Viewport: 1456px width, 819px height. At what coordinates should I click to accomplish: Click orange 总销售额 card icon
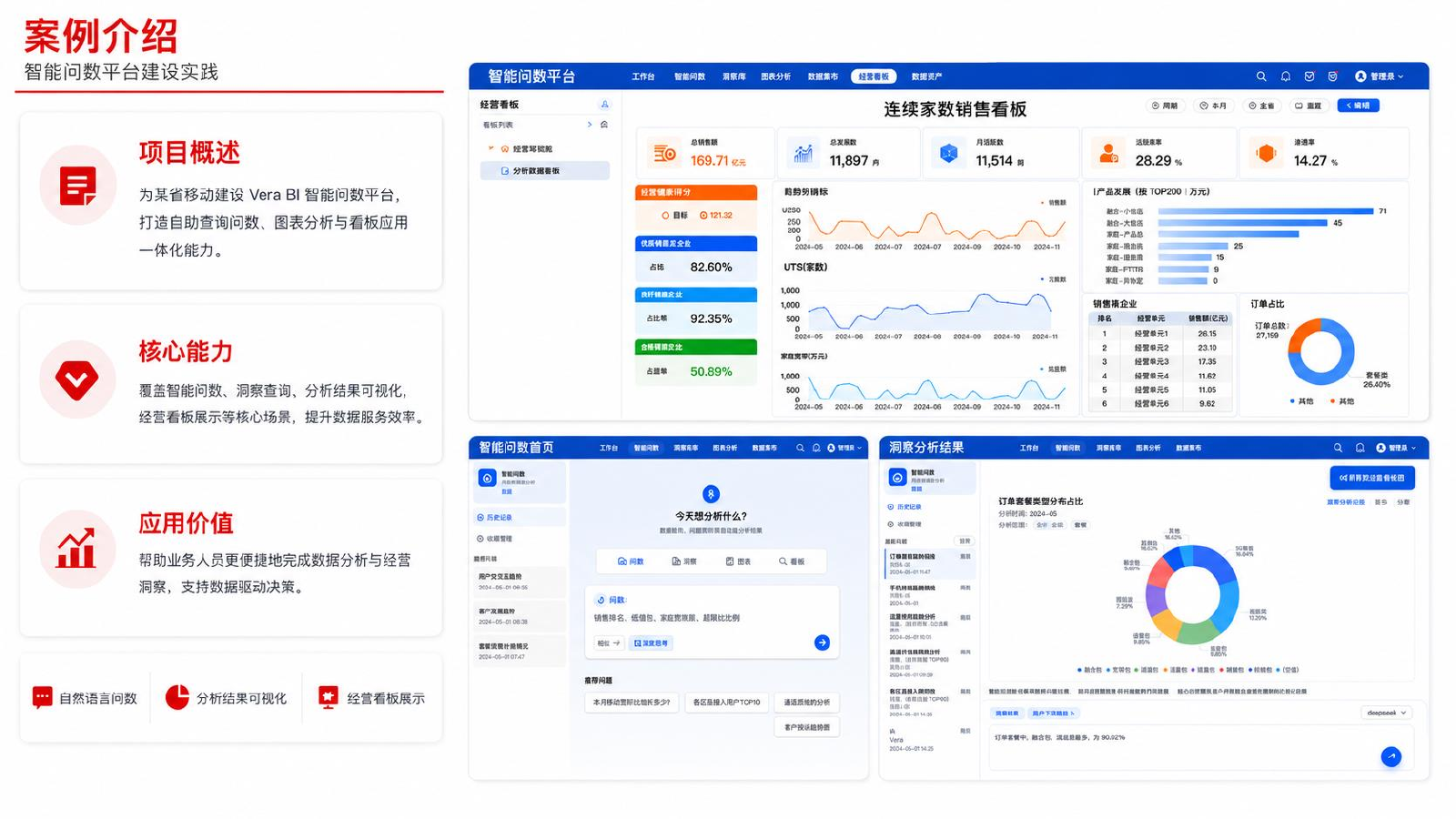664,154
